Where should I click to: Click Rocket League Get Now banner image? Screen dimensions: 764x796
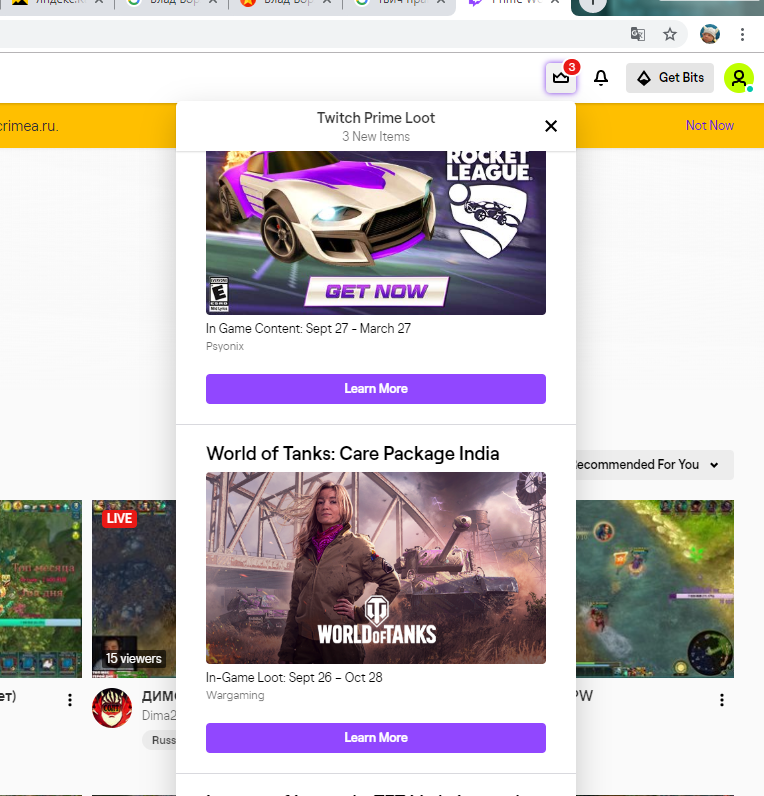point(376,233)
